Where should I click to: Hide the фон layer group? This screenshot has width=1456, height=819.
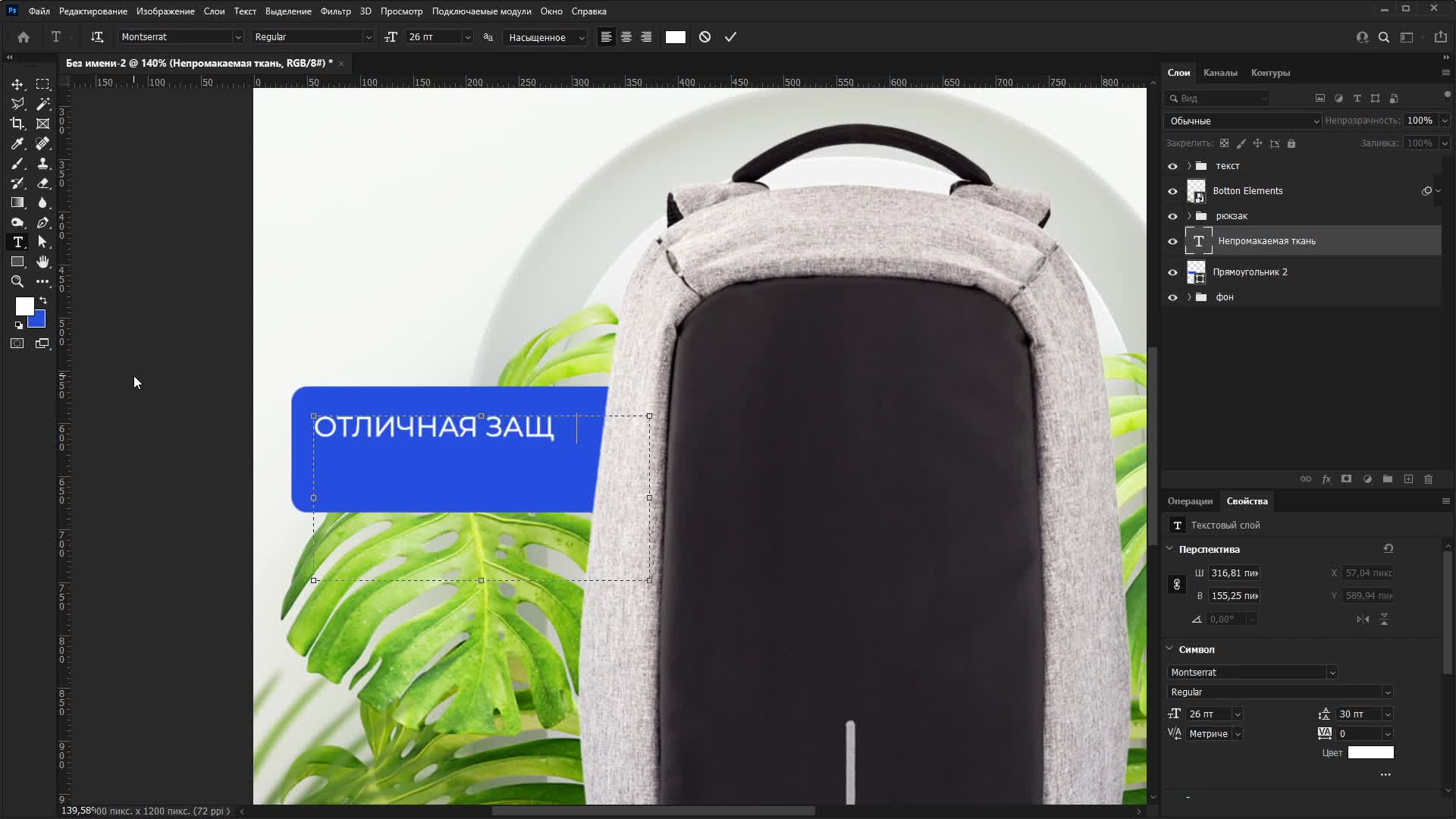point(1172,297)
